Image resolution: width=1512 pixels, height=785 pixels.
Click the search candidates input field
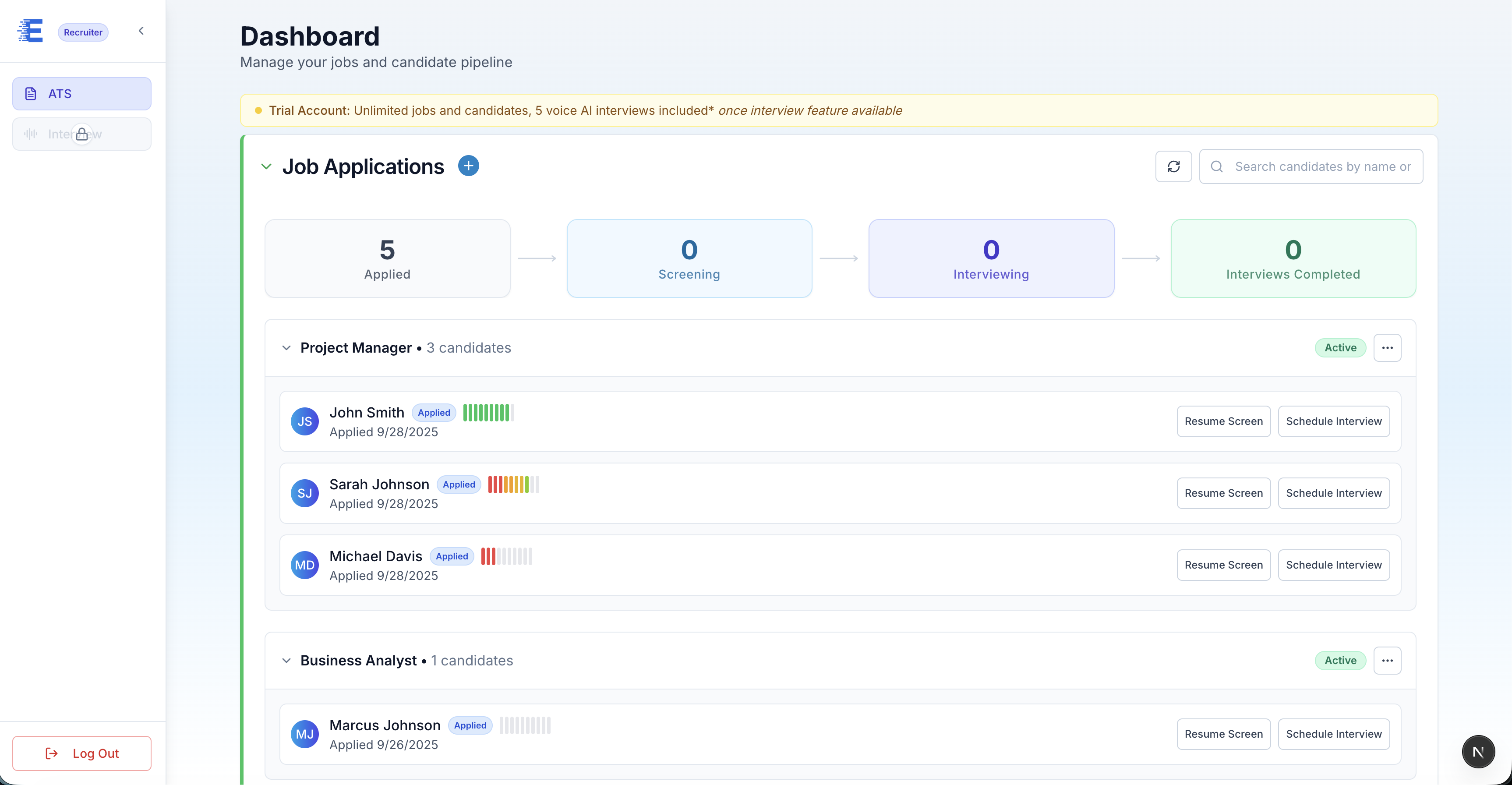click(x=1321, y=167)
